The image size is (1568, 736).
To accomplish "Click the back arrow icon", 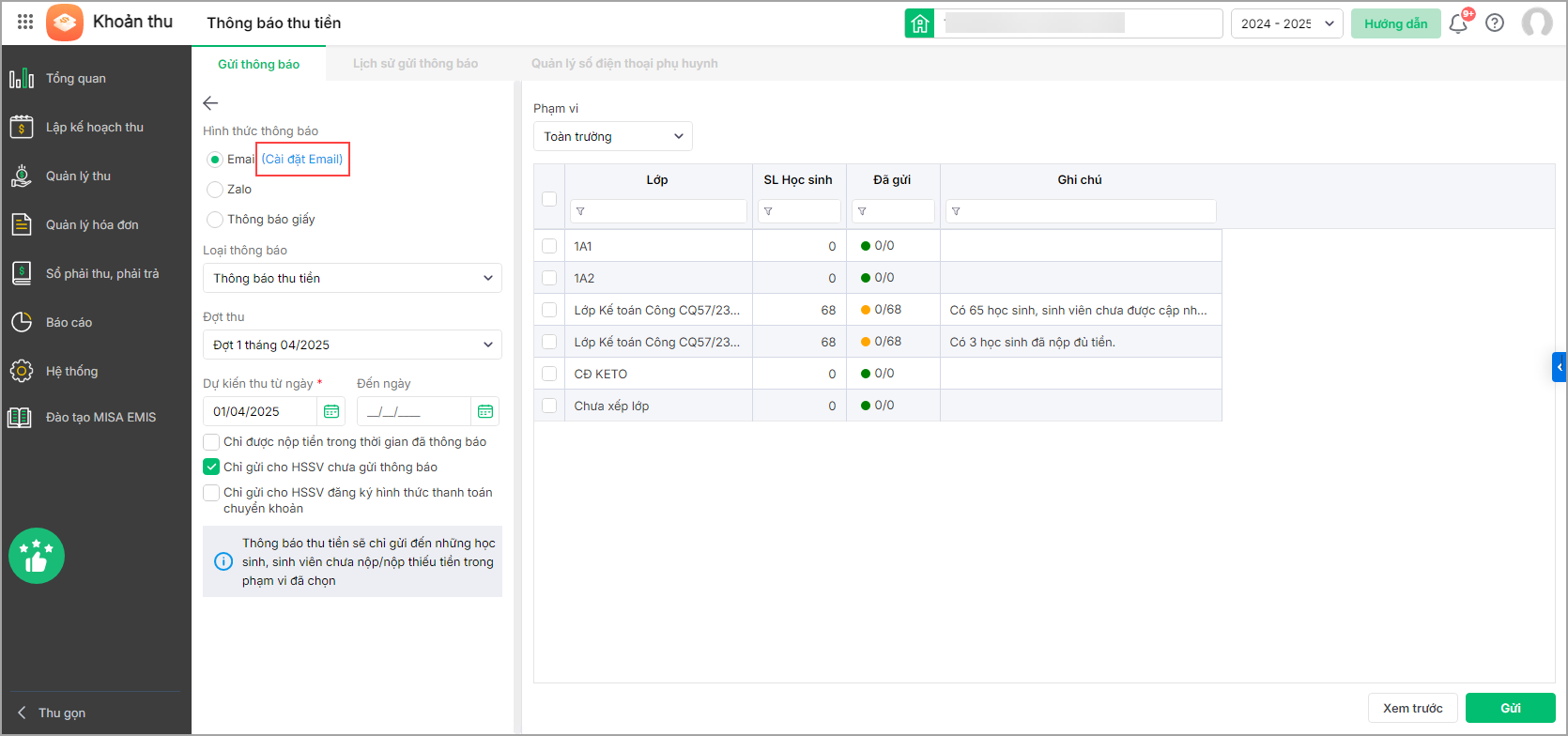I will (210, 103).
